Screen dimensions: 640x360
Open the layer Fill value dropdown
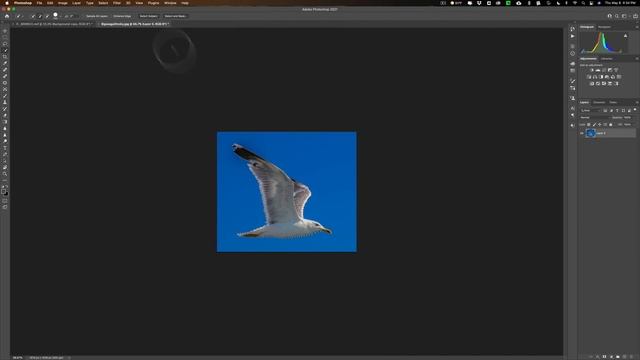(x=627, y=124)
